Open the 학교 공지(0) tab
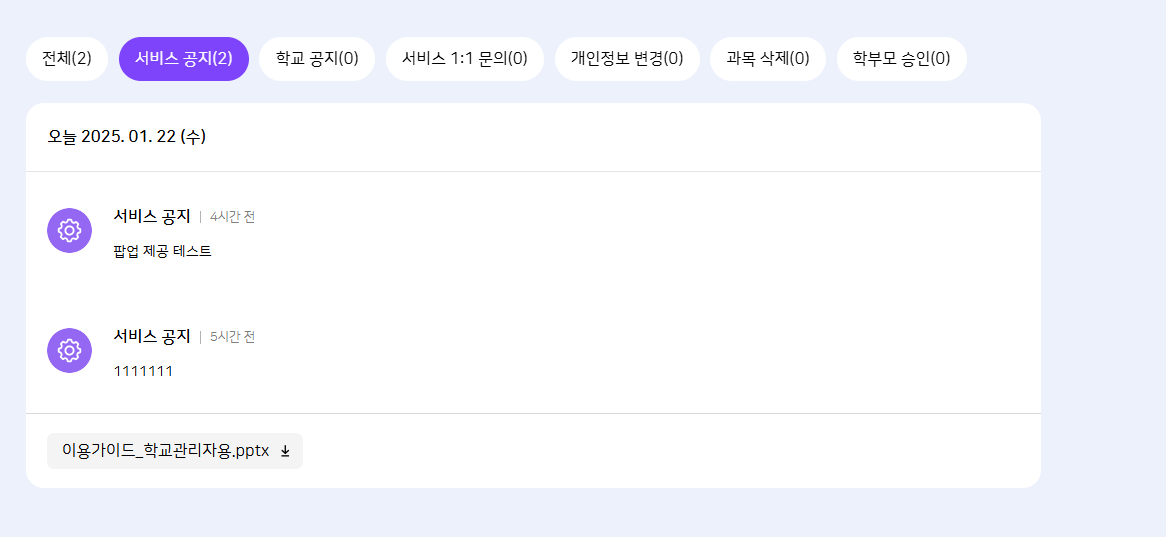This screenshot has width=1166, height=537. click(317, 58)
